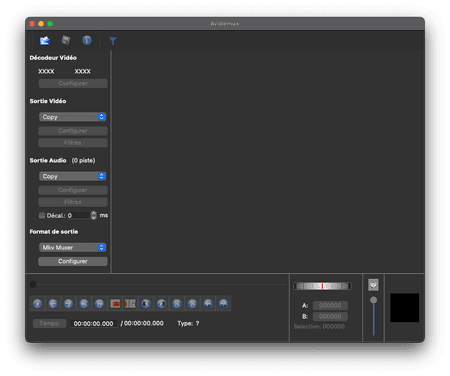Click the black audio meter box

tap(405, 308)
